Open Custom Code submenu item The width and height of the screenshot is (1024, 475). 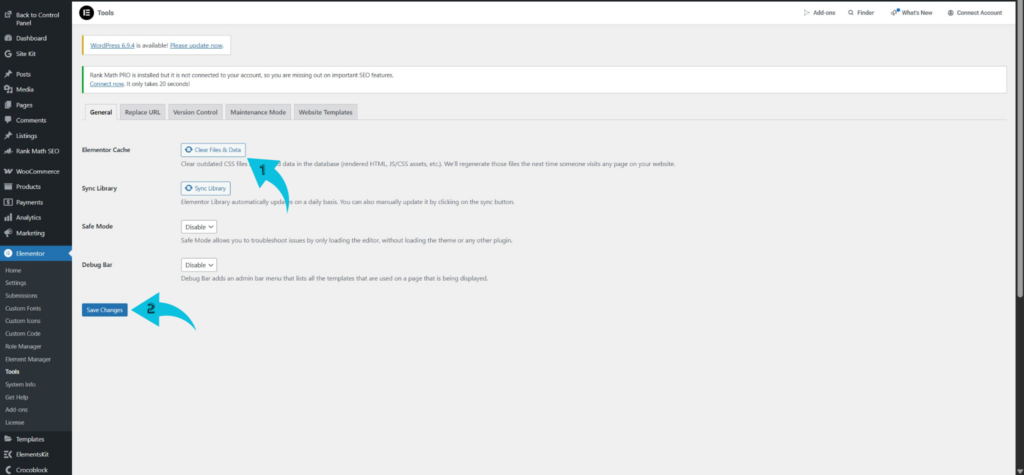click(23, 334)
